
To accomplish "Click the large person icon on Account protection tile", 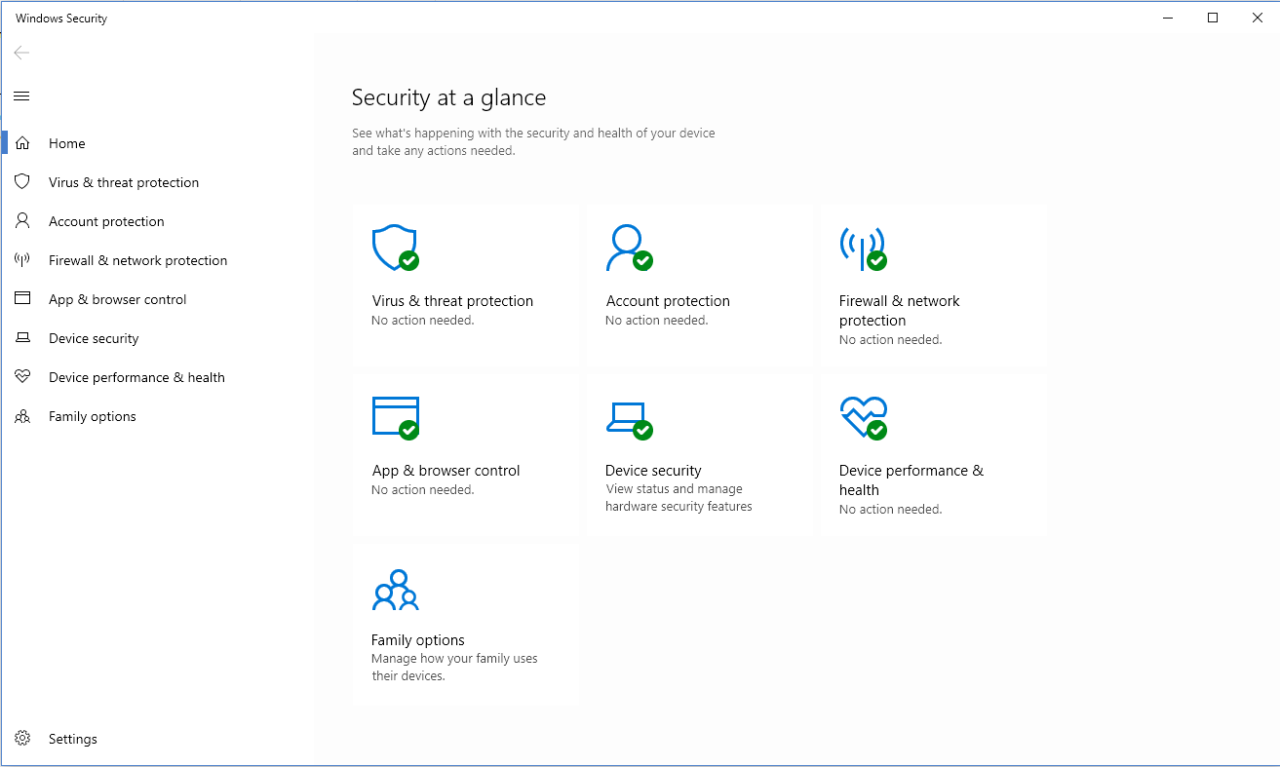I will [x=629, y=247].
